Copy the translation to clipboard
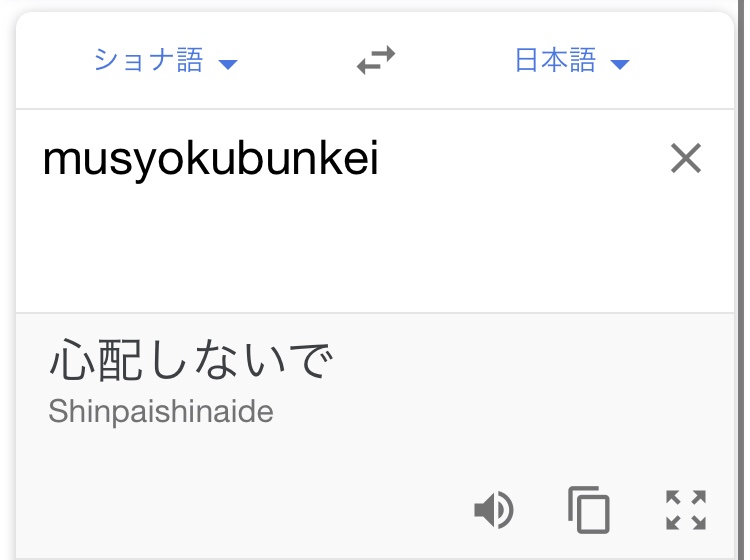 pyautogui.click(x=589, y=510)
